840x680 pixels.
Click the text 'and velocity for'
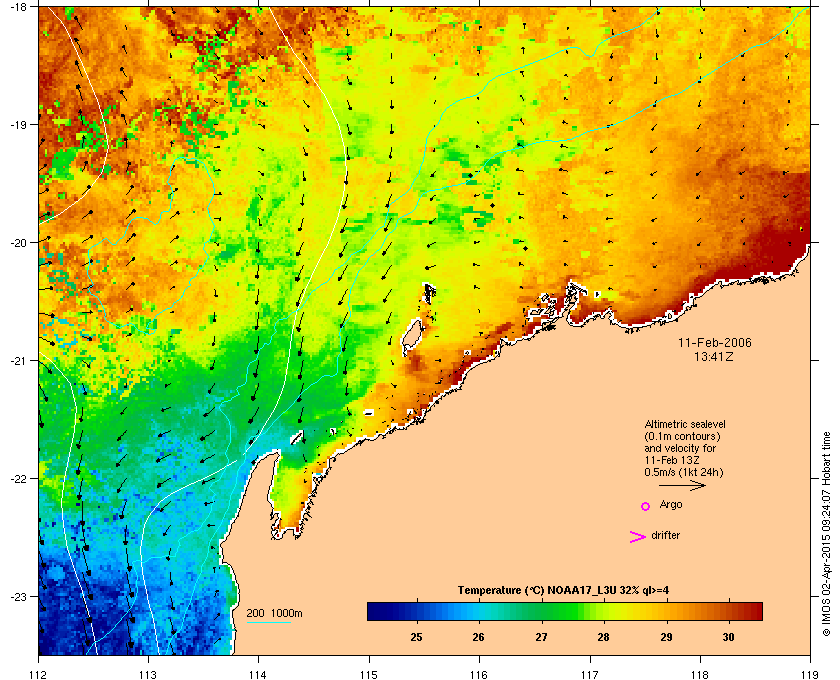click(x=680, y=448)
